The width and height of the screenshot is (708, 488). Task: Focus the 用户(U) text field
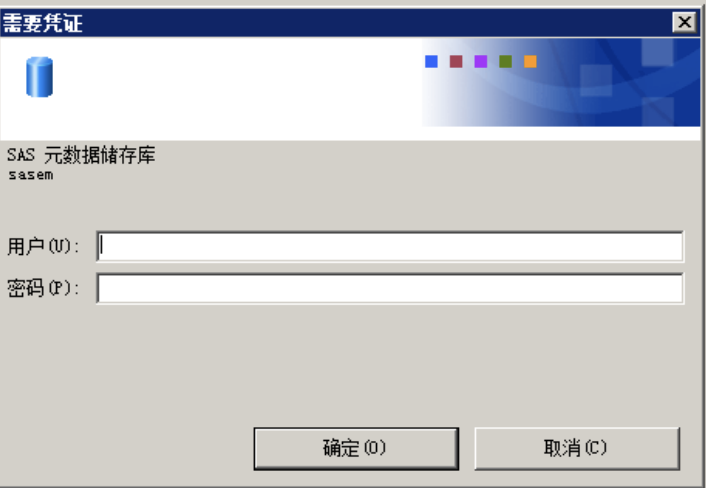coord(390,246)
